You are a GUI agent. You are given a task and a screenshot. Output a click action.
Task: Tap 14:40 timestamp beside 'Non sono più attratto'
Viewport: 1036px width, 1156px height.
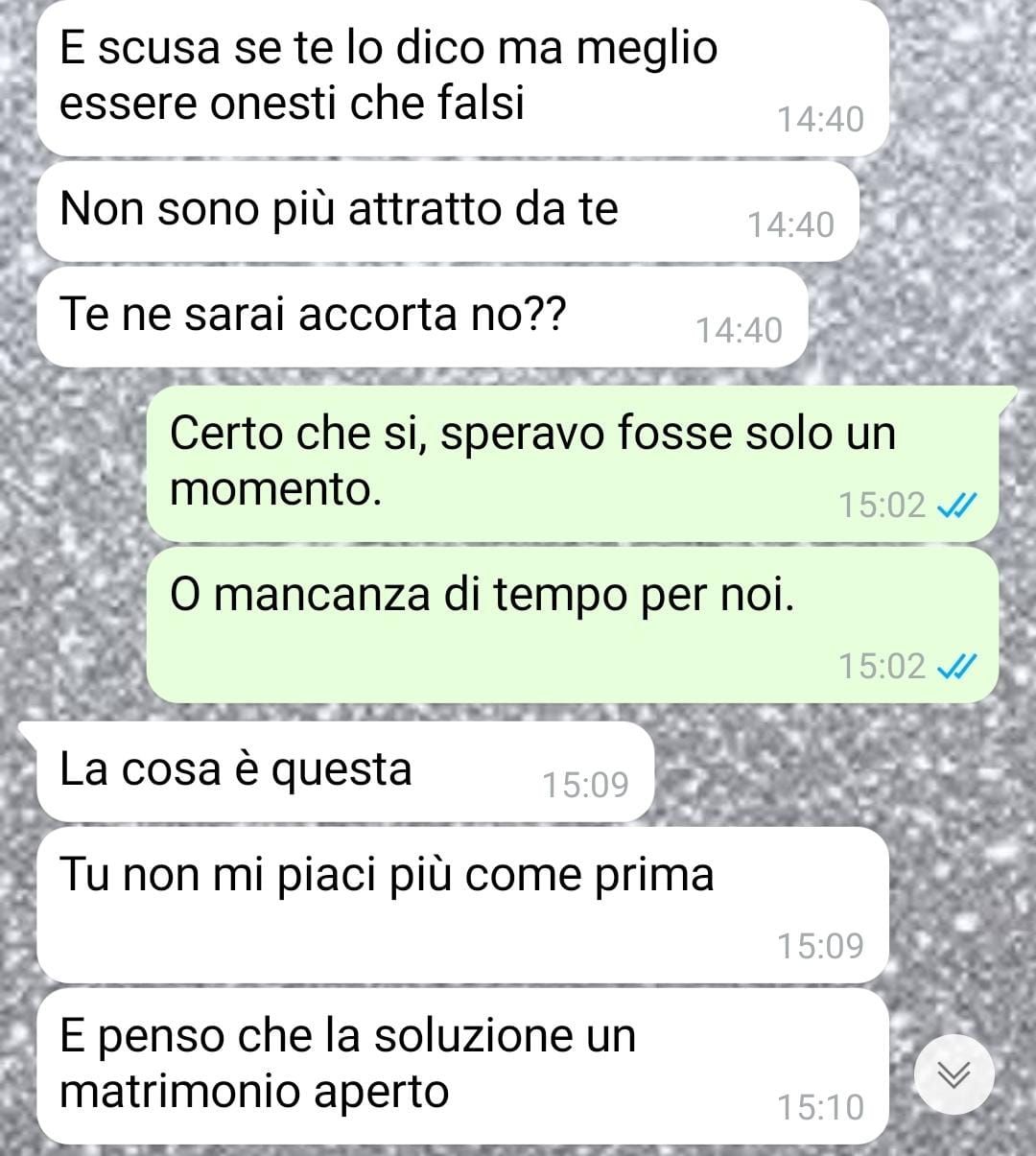(x=790, y=225)
